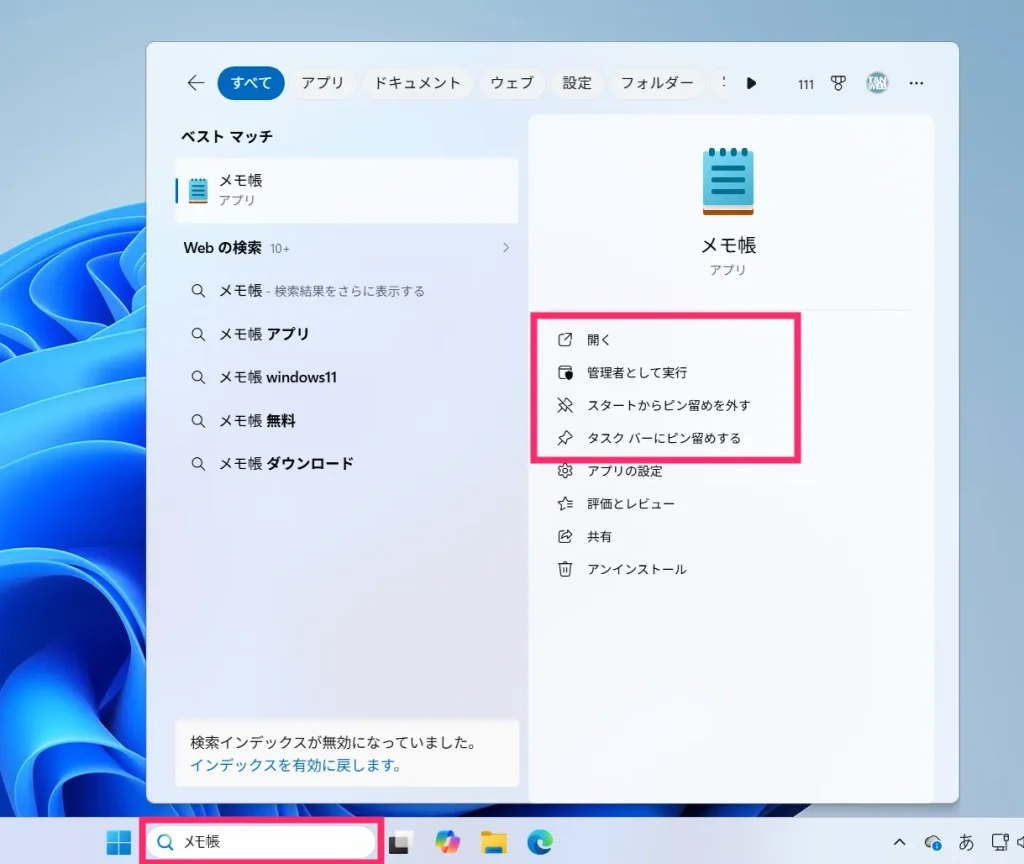Toggle the あ IME input mode
Image resolution: width=1024 pixels, height=864 pixels.
(966, 842)
